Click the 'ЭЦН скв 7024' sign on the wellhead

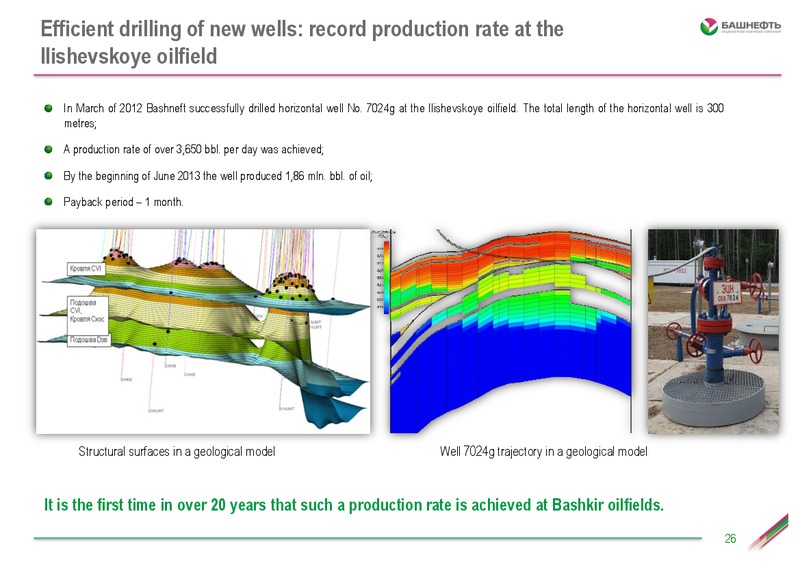tap(727, 292)
